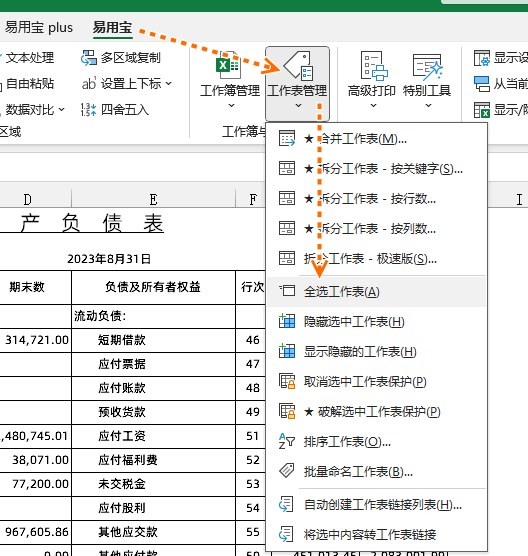Click the 隐藏选中工作表 icon
This screenshot has width=528, height=556.
click(287, 321)
